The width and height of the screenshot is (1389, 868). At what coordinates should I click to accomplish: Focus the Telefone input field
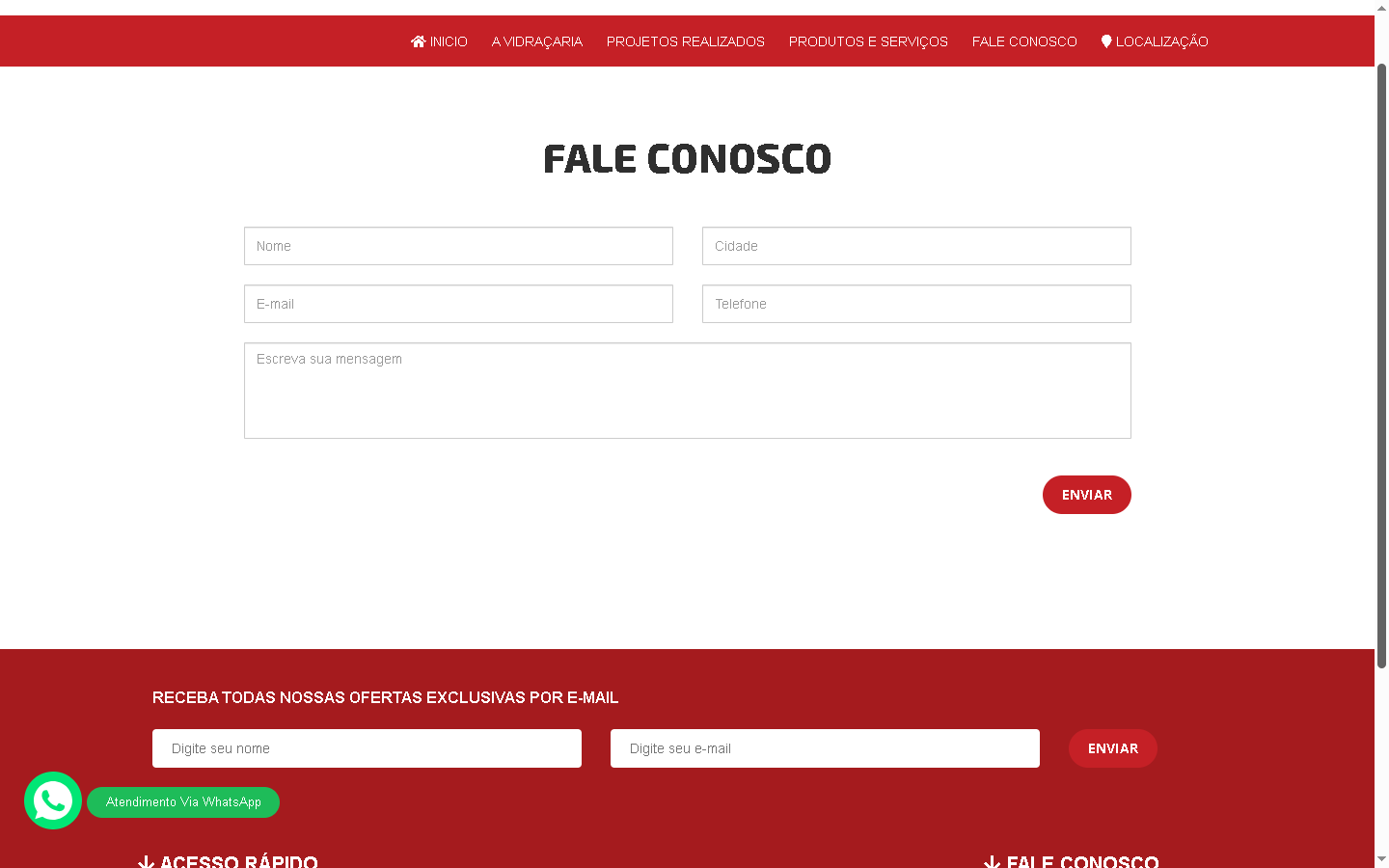(x=916, y=304)
